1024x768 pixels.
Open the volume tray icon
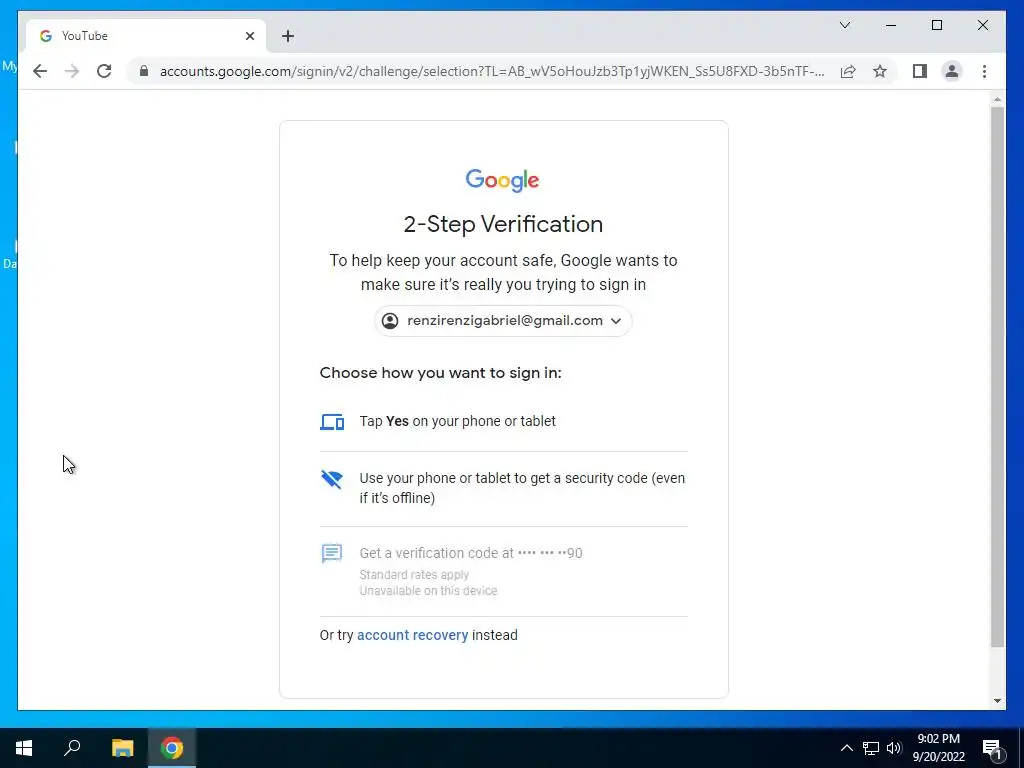894,748
